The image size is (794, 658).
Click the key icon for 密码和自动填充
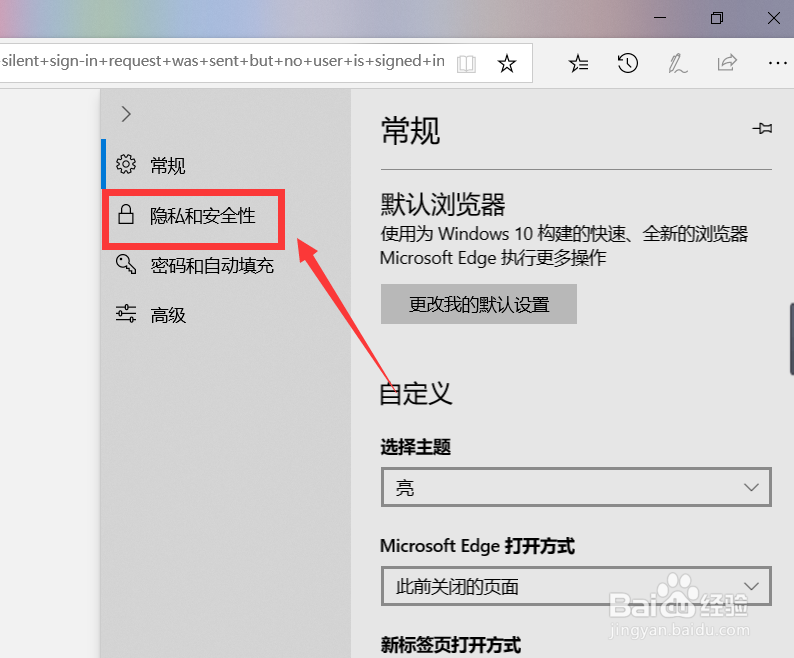coord(126,264)
